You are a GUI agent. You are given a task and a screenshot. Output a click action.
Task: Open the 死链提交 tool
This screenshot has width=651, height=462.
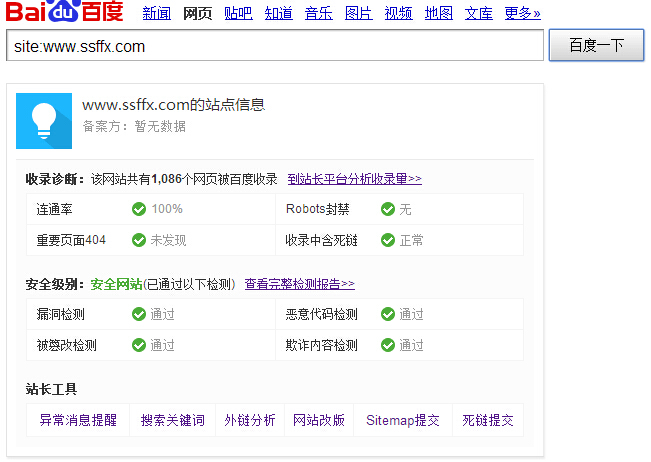coord(488,420)
